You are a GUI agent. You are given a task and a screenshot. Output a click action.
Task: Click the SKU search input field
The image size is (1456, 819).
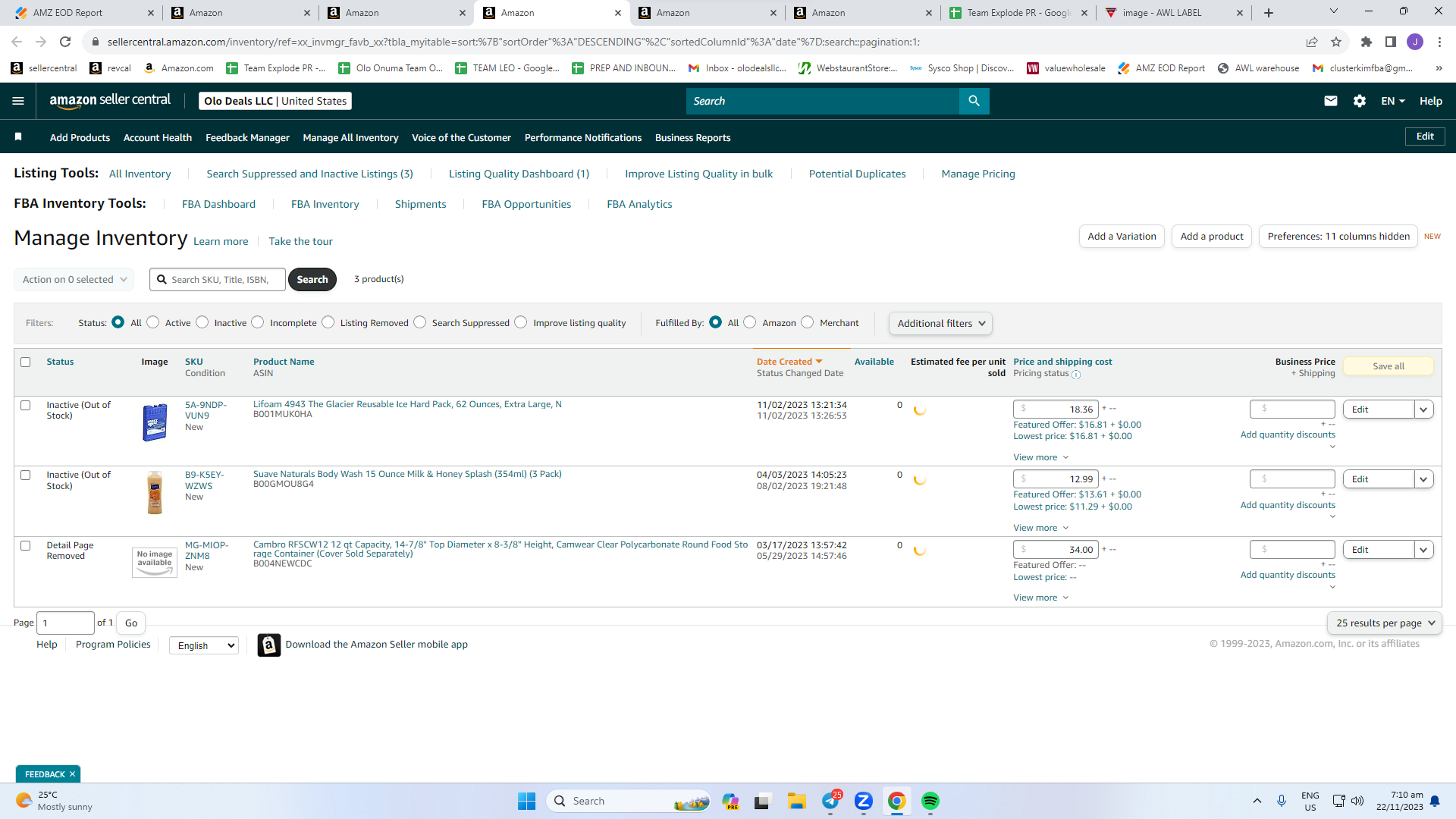(218, 279)
